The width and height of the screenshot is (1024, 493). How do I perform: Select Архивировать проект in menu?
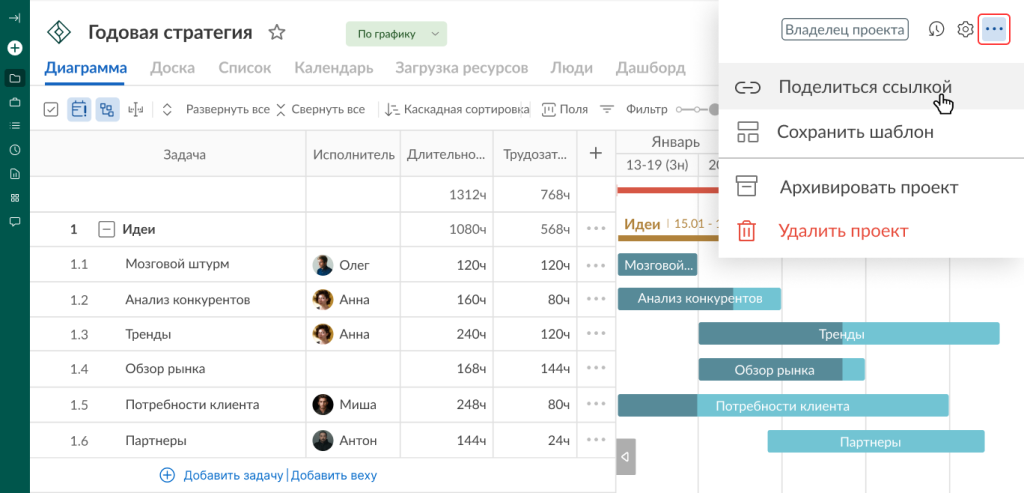pyautogui.click(x=871, y=187)
